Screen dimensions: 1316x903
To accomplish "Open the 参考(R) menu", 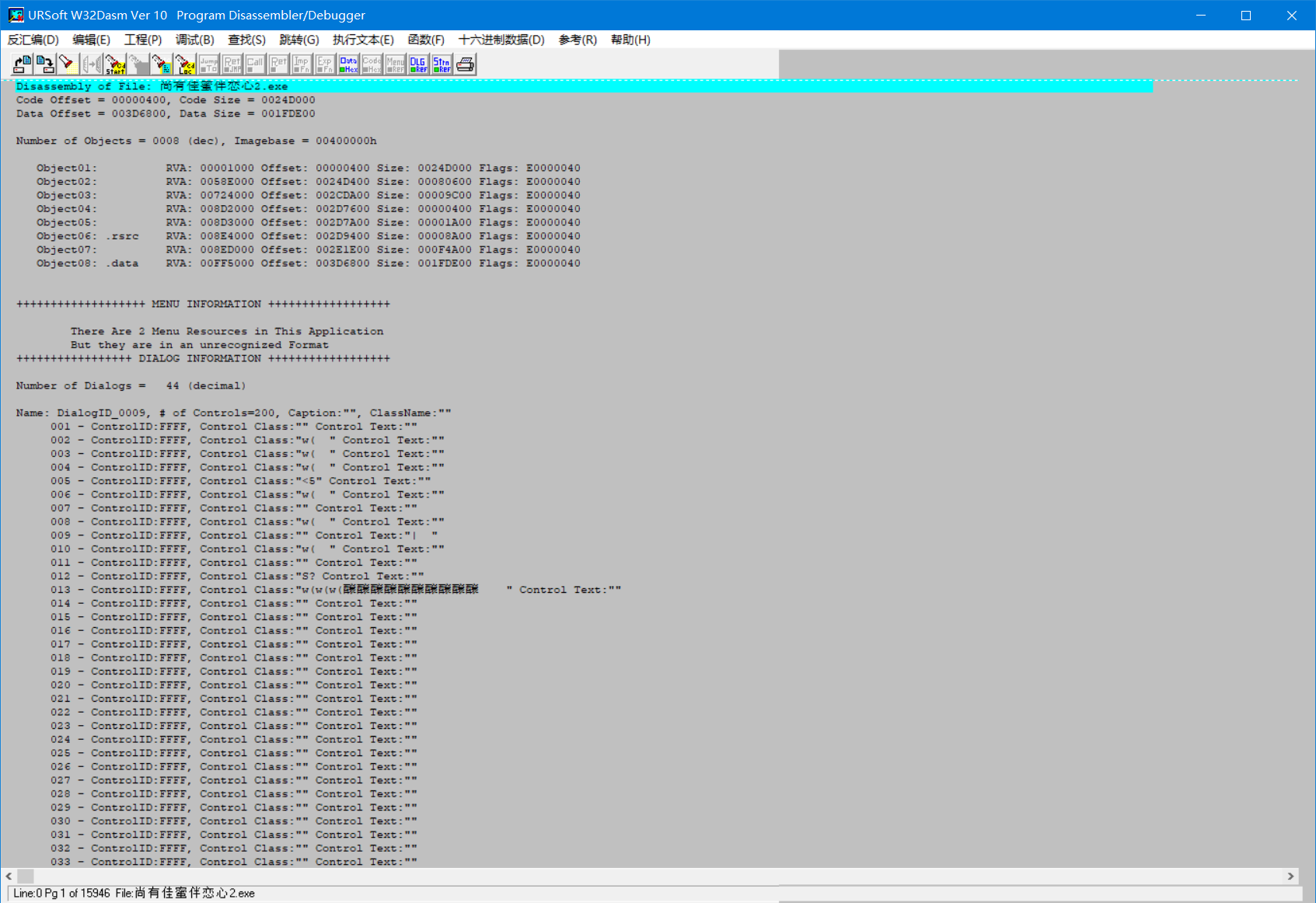I will pyautogui.click(x=578, y=40).
